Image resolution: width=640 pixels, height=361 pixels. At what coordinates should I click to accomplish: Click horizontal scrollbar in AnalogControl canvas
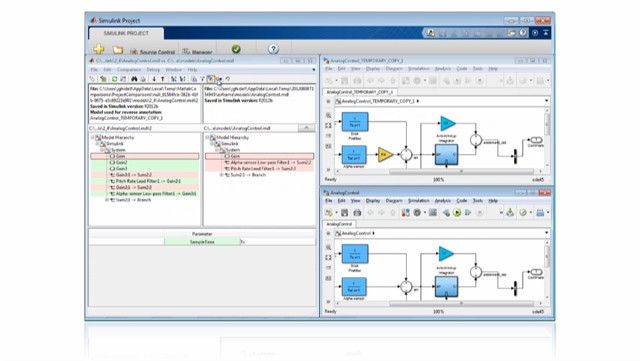[x=461, y=303]
